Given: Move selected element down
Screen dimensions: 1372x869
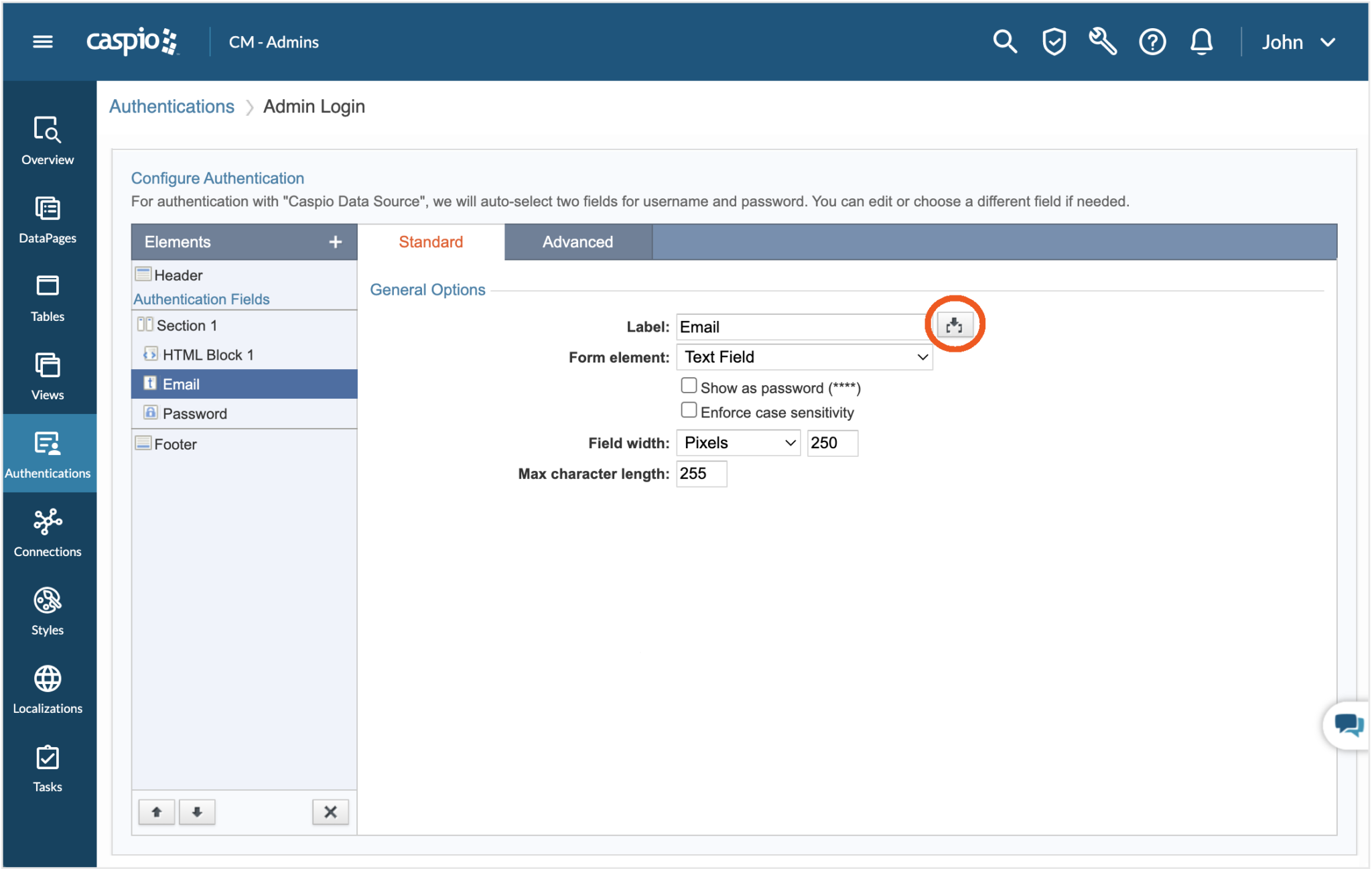Looking at the screenshot, I should point(197,812).
